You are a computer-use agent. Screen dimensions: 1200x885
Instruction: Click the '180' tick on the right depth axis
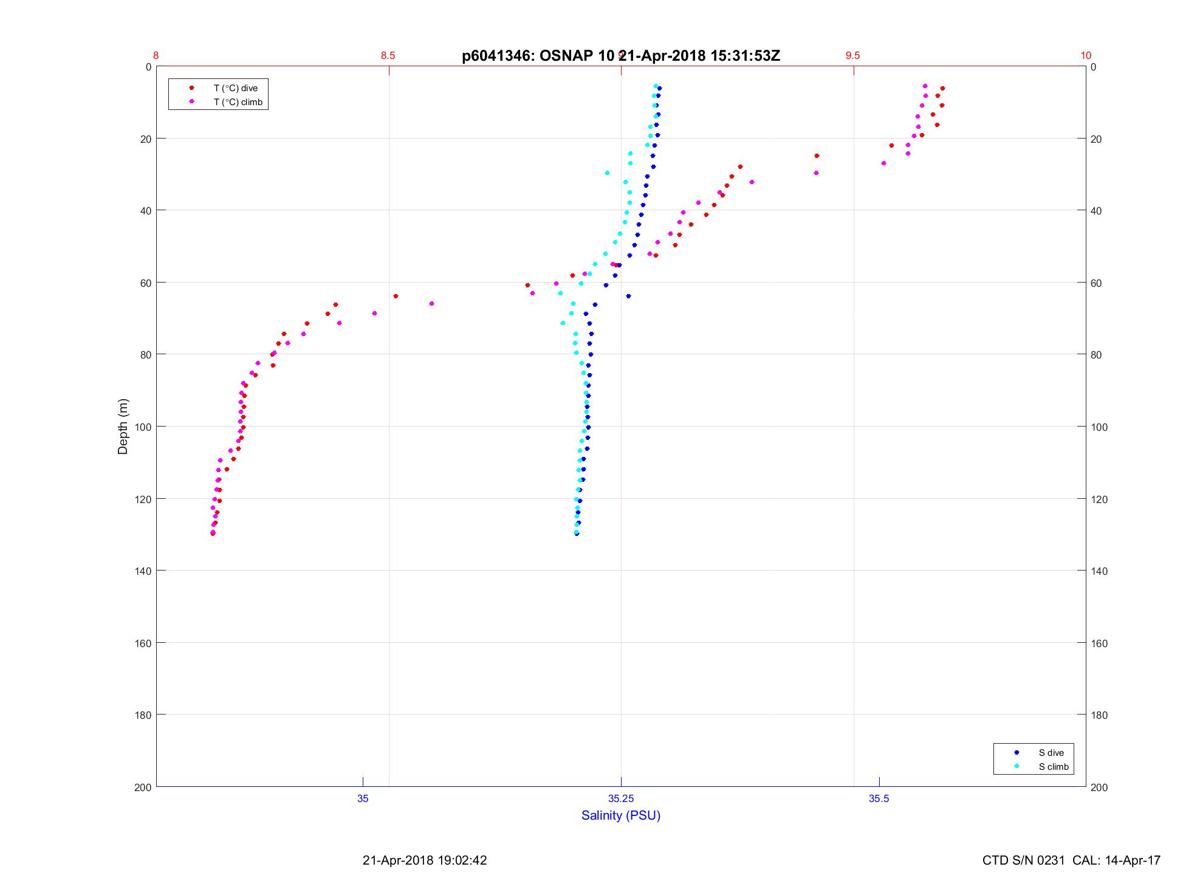(x=1100, y=715)
